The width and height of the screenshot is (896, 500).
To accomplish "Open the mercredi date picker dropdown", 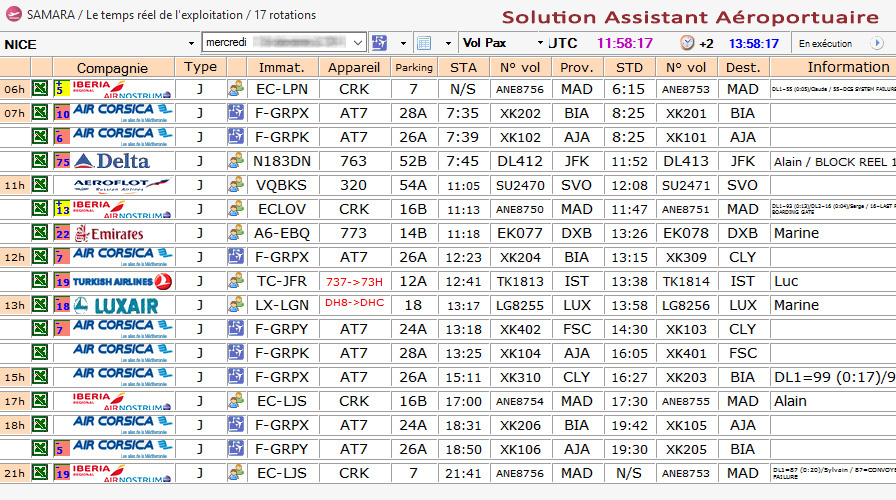I will tap(358, 43).
